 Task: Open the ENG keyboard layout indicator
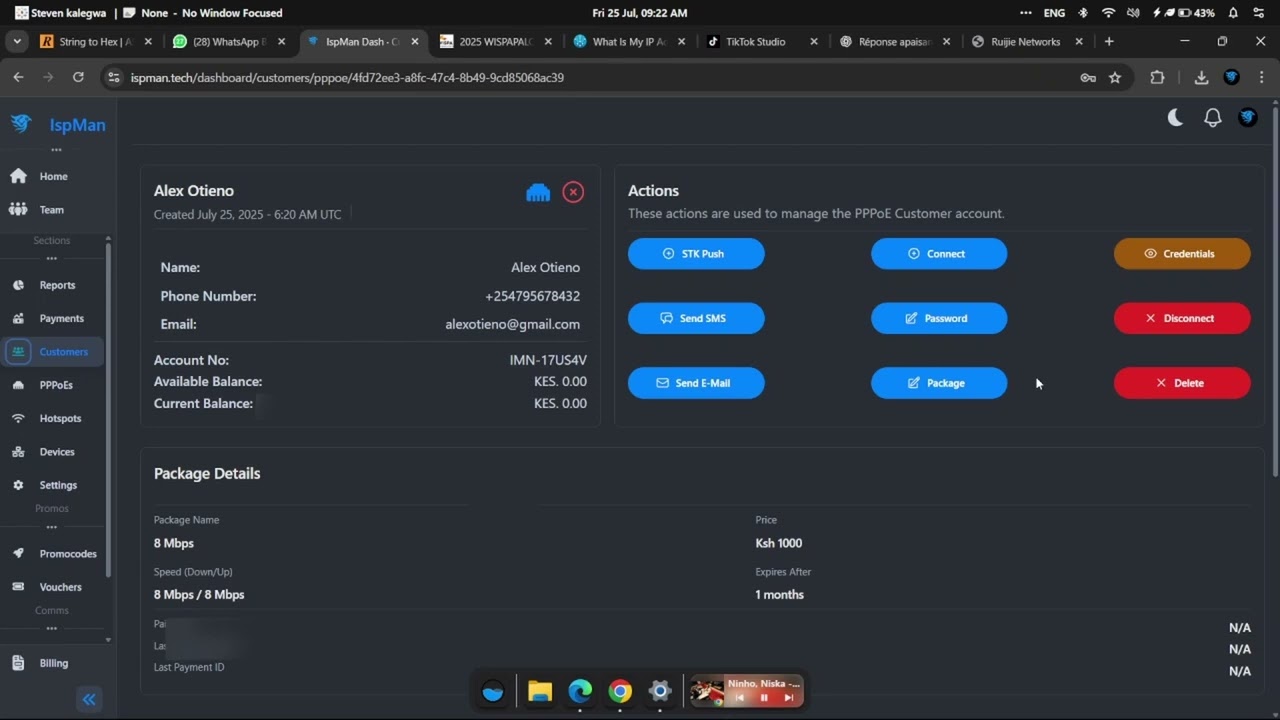1054,13
